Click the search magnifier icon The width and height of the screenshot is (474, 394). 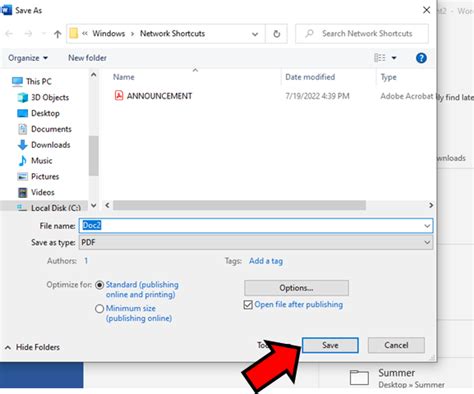[x=309, y=34]
